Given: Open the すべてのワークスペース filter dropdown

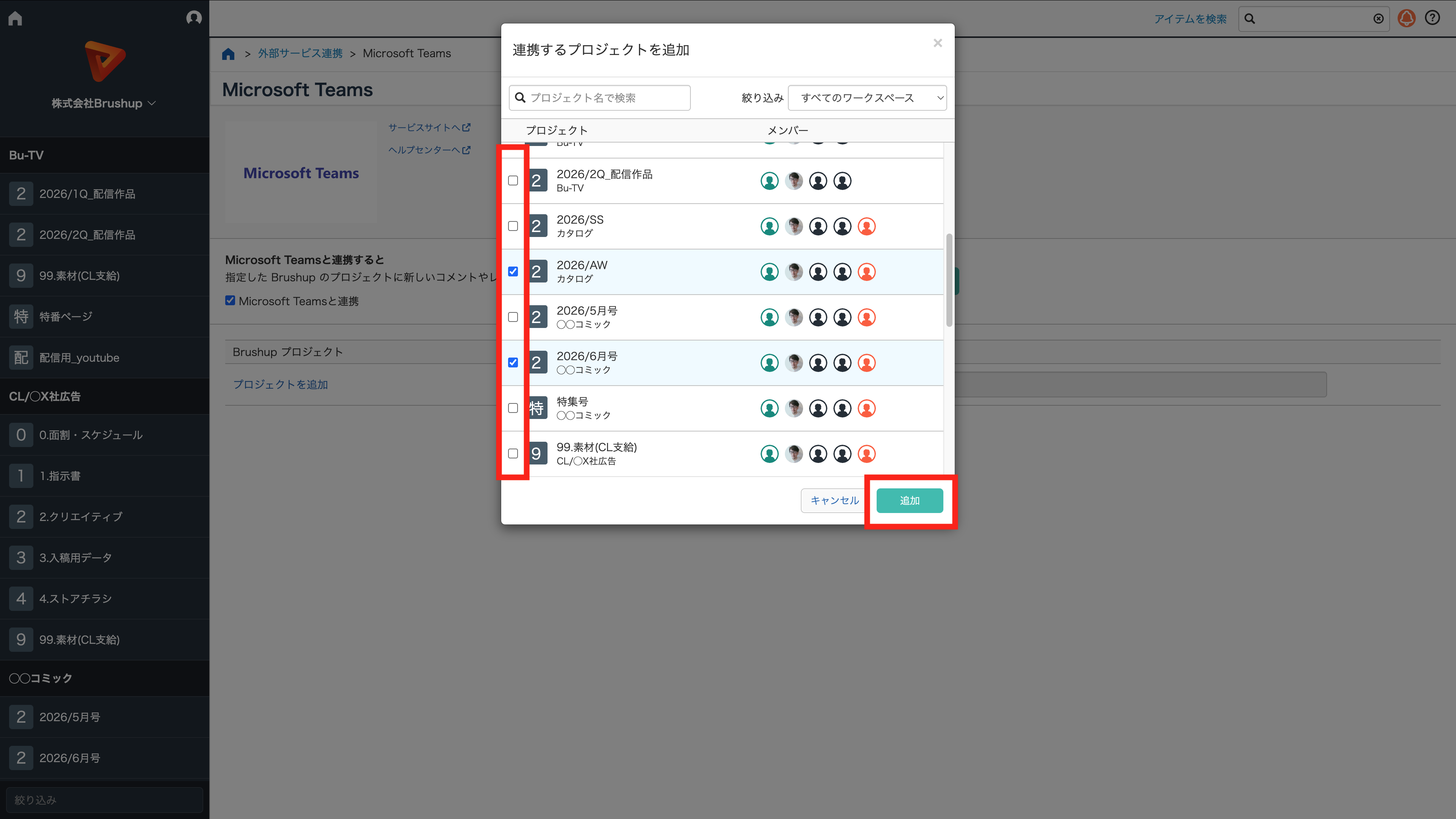Looking at the screenshot, I should (867, 98).
